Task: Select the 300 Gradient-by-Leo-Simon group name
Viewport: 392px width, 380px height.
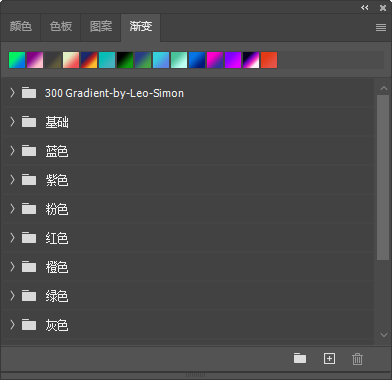Action: point(114,93)
